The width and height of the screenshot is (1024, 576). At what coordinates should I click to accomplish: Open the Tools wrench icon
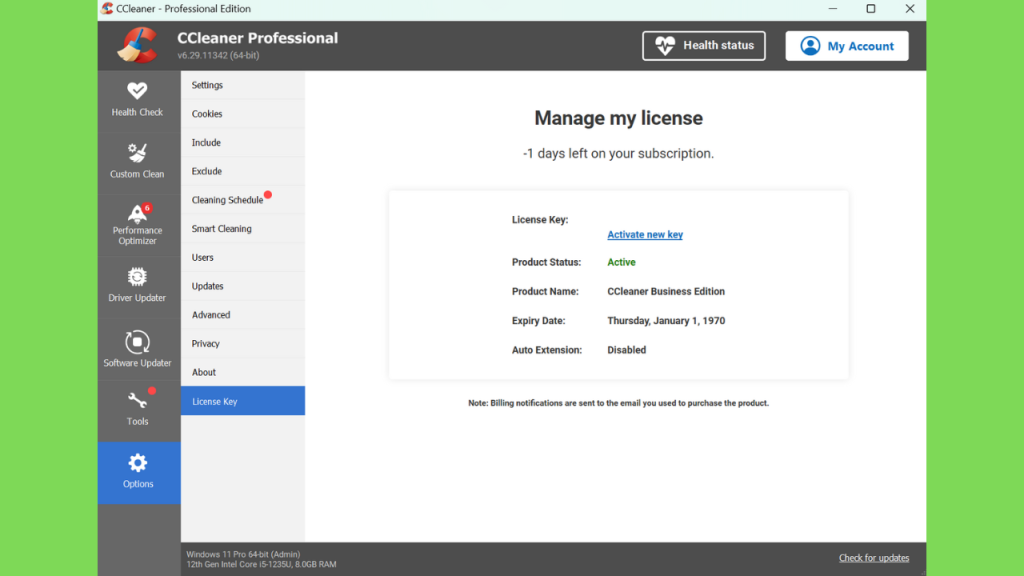click(x=137, y=400)
